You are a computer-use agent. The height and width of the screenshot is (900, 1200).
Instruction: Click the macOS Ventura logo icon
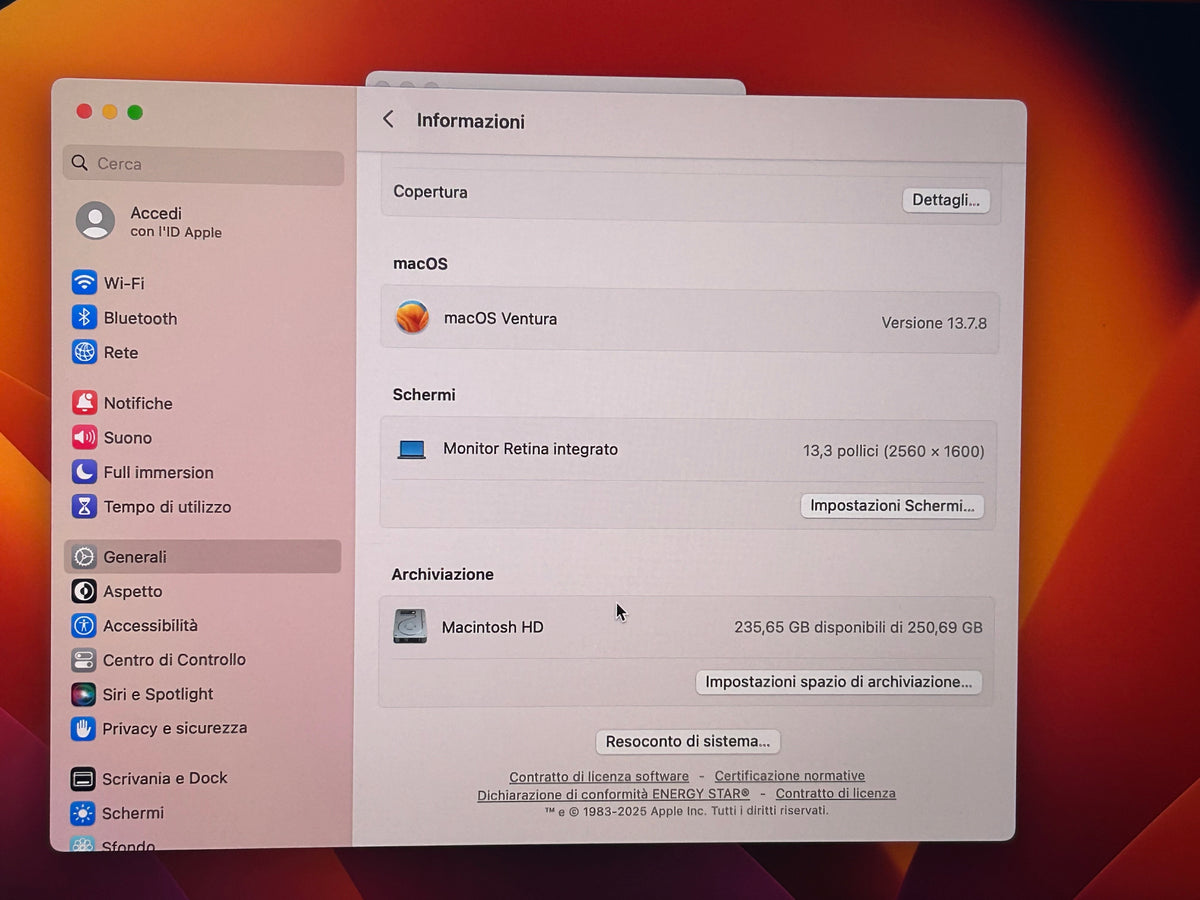[x=412, y=318]
